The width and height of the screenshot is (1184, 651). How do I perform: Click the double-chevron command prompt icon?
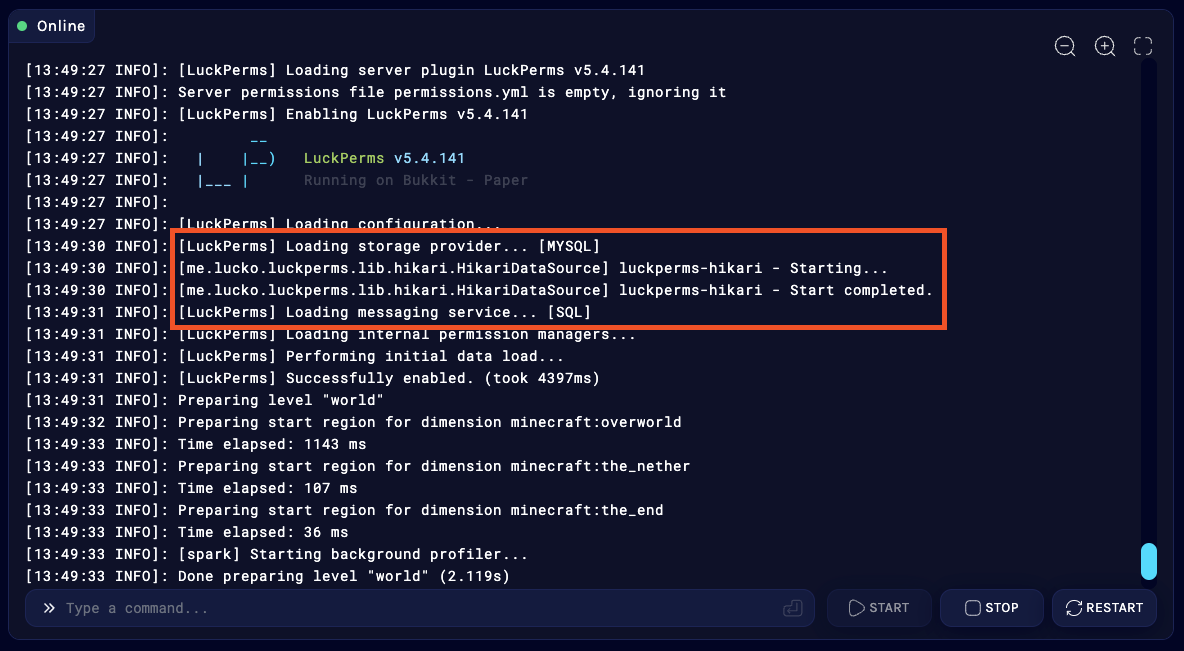pyautogui.click(x=48, y=608)
